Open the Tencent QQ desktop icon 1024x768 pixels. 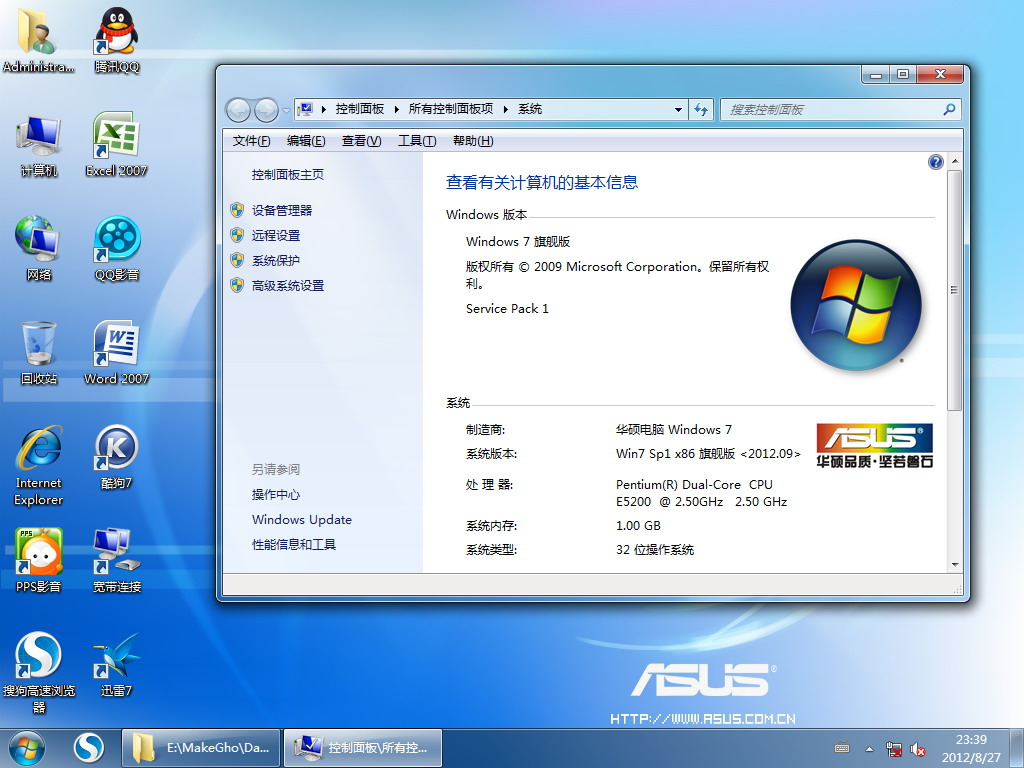click(116, 34)
